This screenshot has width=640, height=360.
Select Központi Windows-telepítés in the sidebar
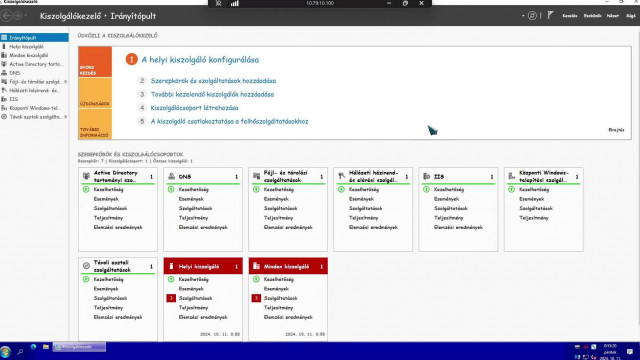point(34,108)
